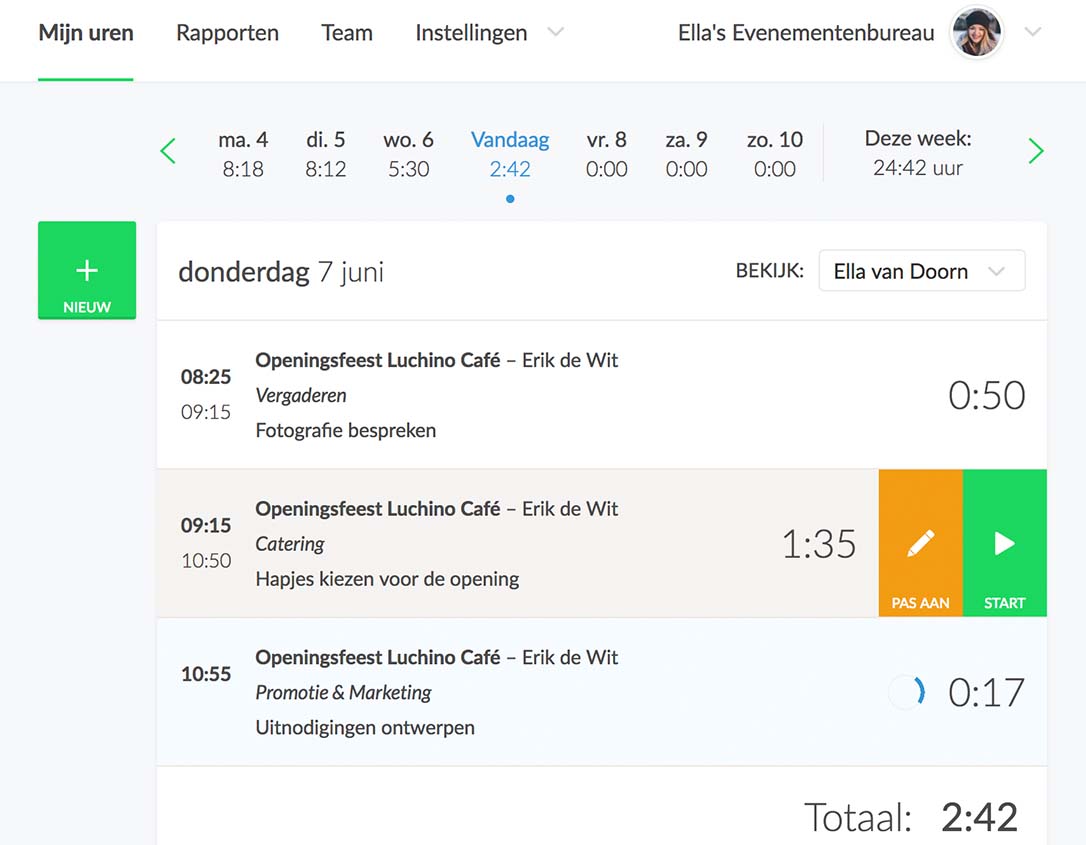Screen dimensions: 1086x845
Task: Select Monday ma. 4 in week bar
Action: [243, 154]
